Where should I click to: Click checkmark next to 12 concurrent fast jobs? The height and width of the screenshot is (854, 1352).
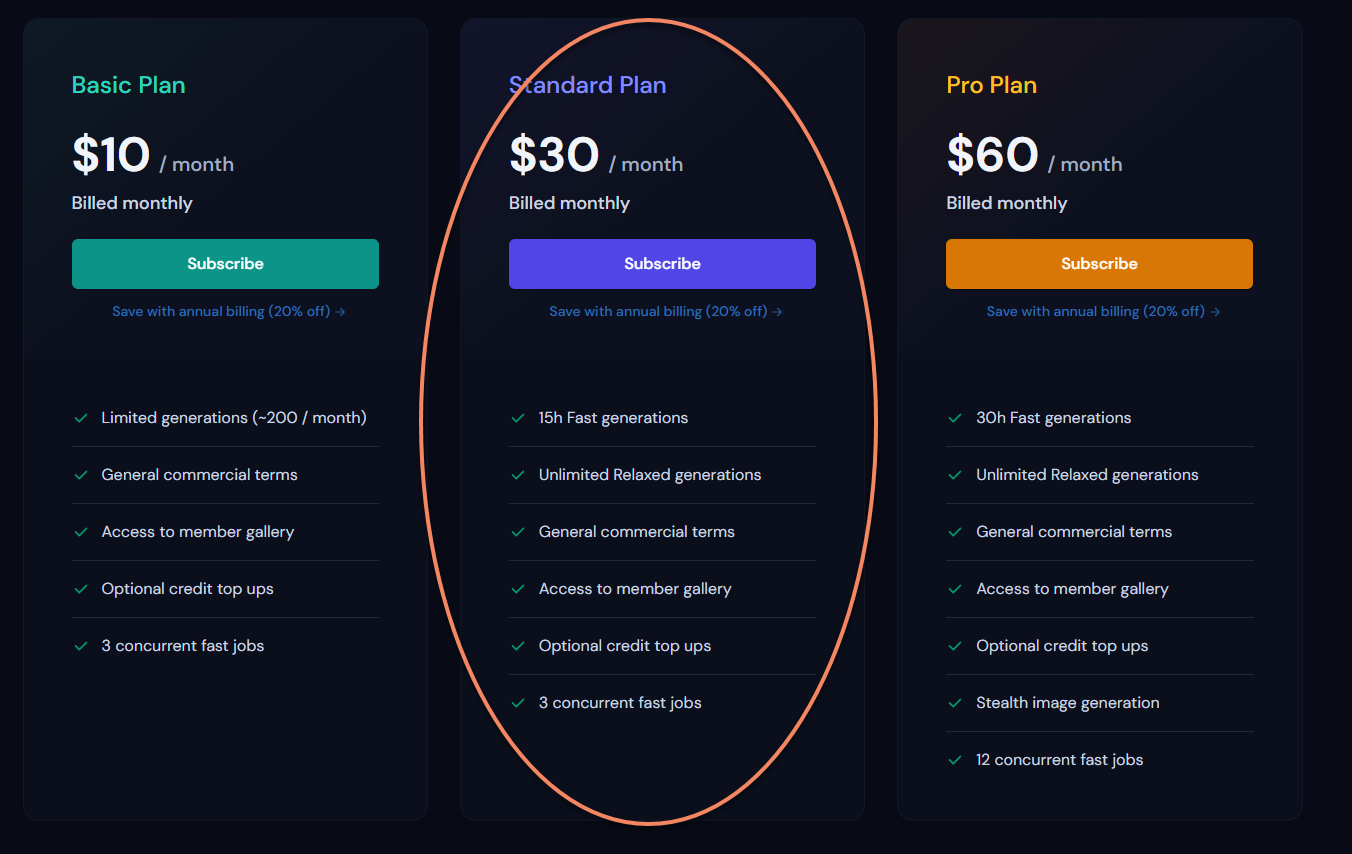point(955,760)
